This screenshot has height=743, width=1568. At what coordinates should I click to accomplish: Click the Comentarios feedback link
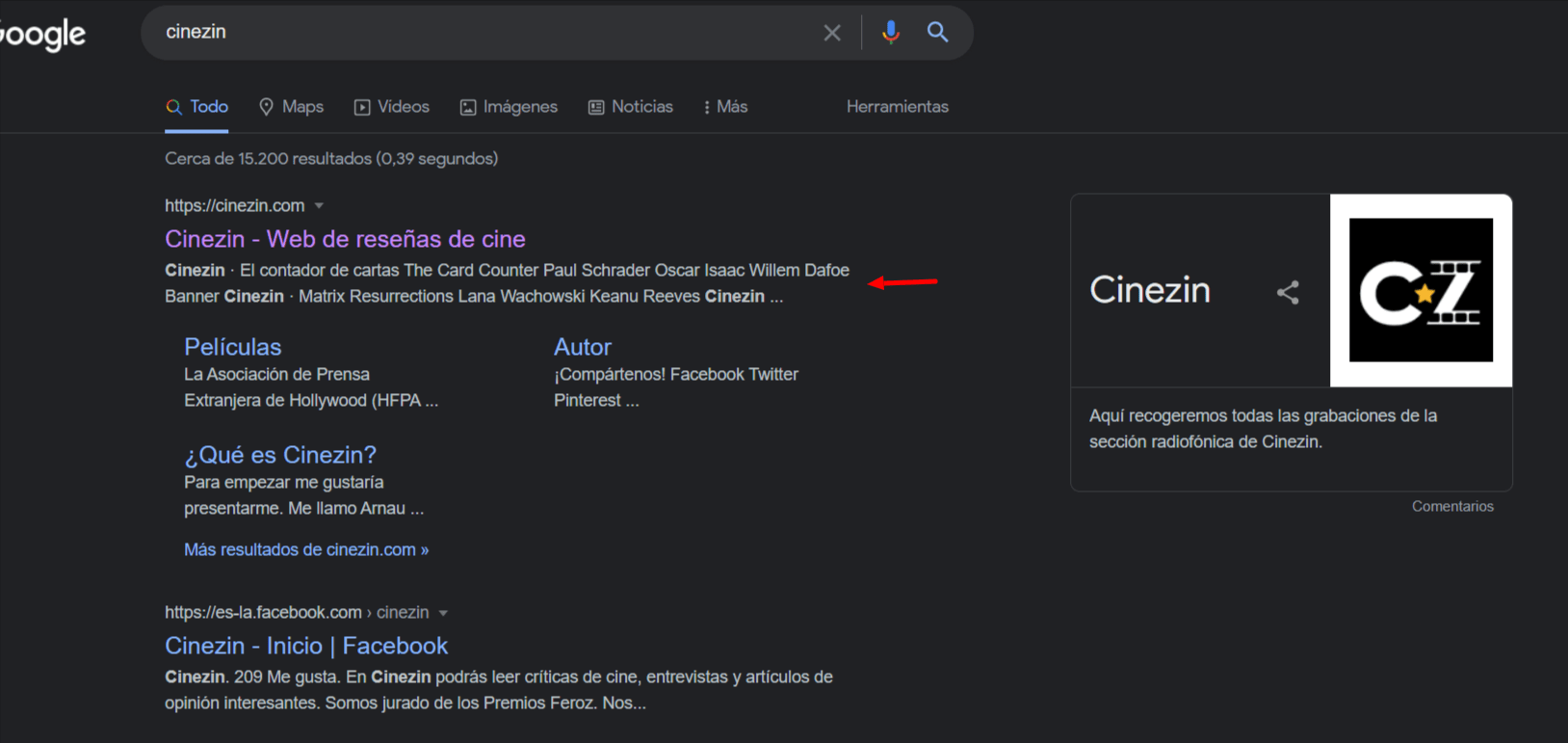pyautogui.click(x=1452, y=506)
